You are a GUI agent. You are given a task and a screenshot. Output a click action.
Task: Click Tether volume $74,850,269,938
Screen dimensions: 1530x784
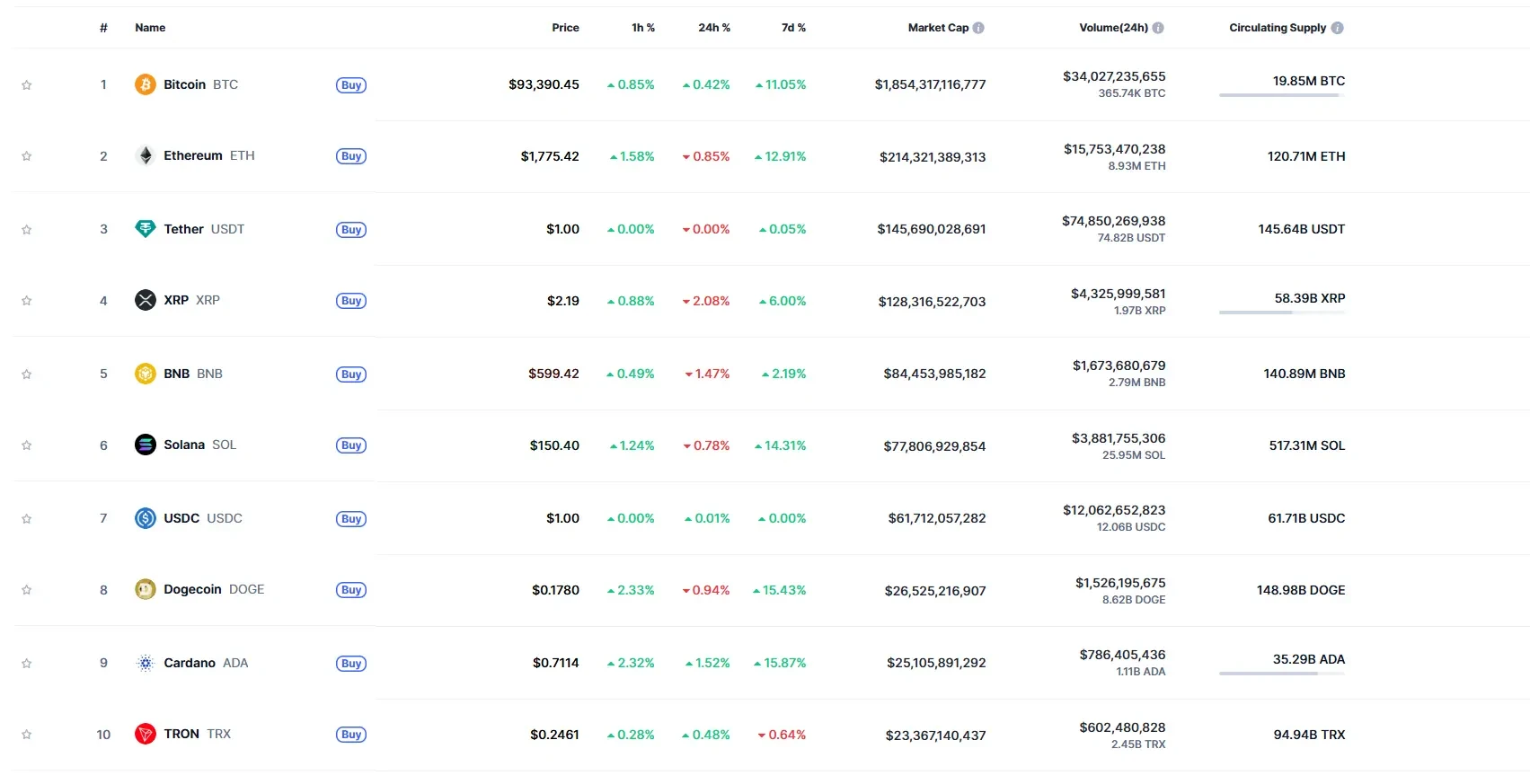pyautogui.click(x=1113, y=221)
